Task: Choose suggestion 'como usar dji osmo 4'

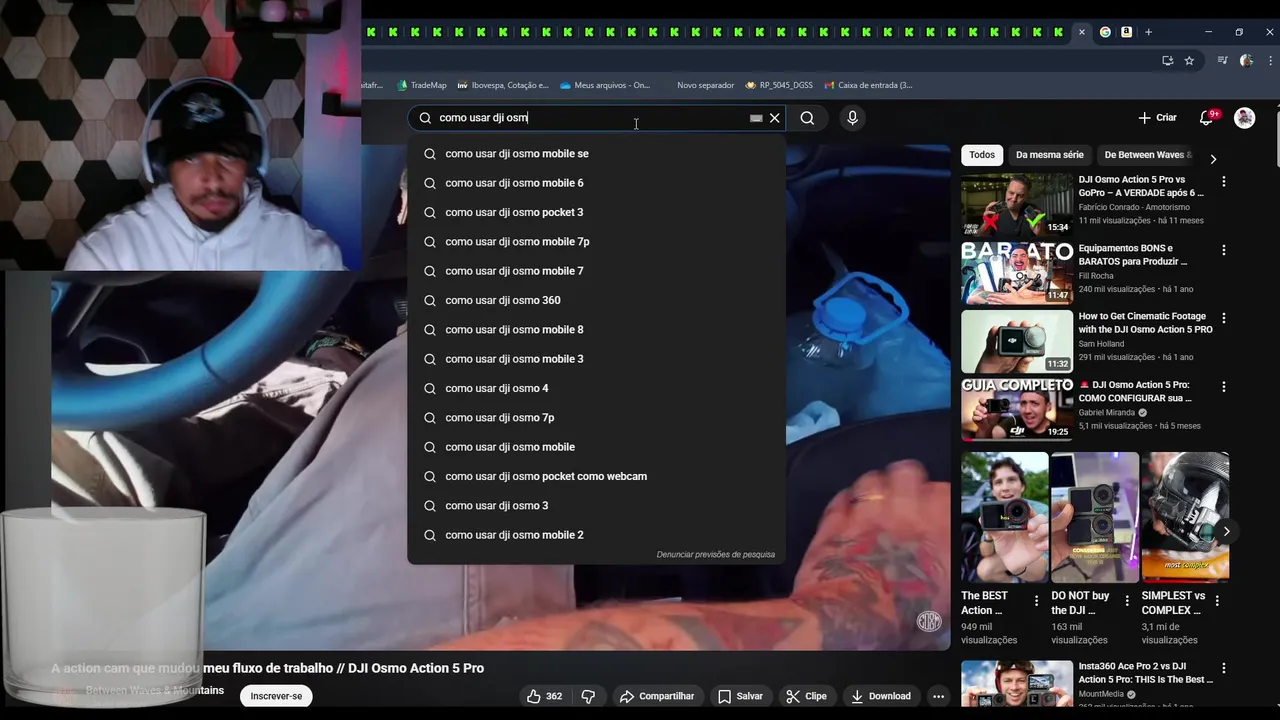Action: pyautogui.click(x=596, y=388)
